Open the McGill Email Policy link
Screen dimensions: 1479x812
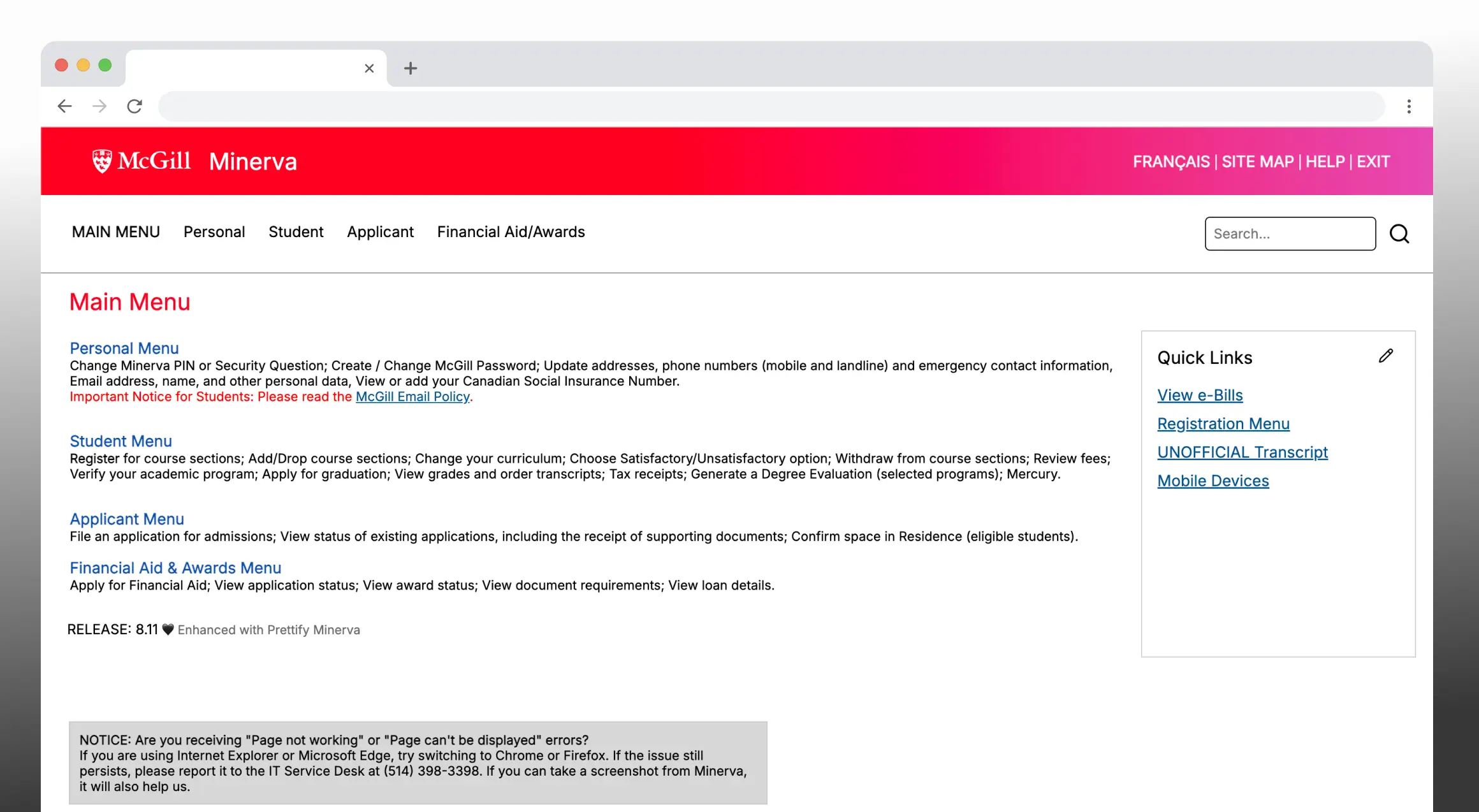click(x=412, y=397)
